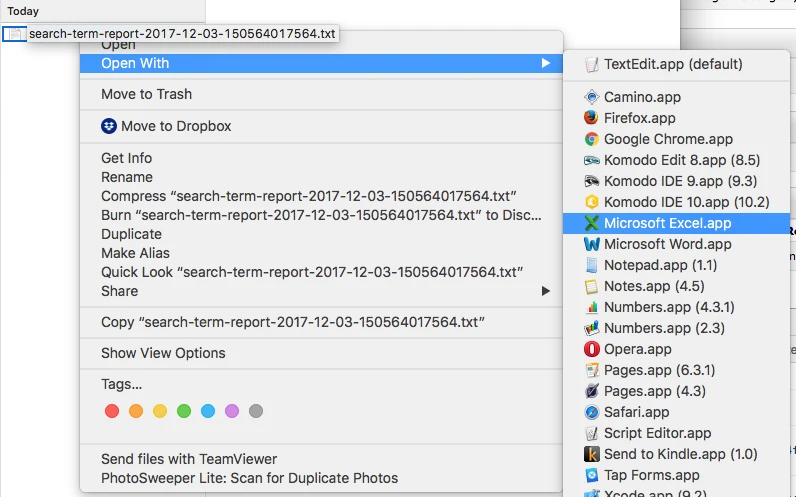
Task: Click the TextEdit.app icon in submenu
Action: point(591,64)
